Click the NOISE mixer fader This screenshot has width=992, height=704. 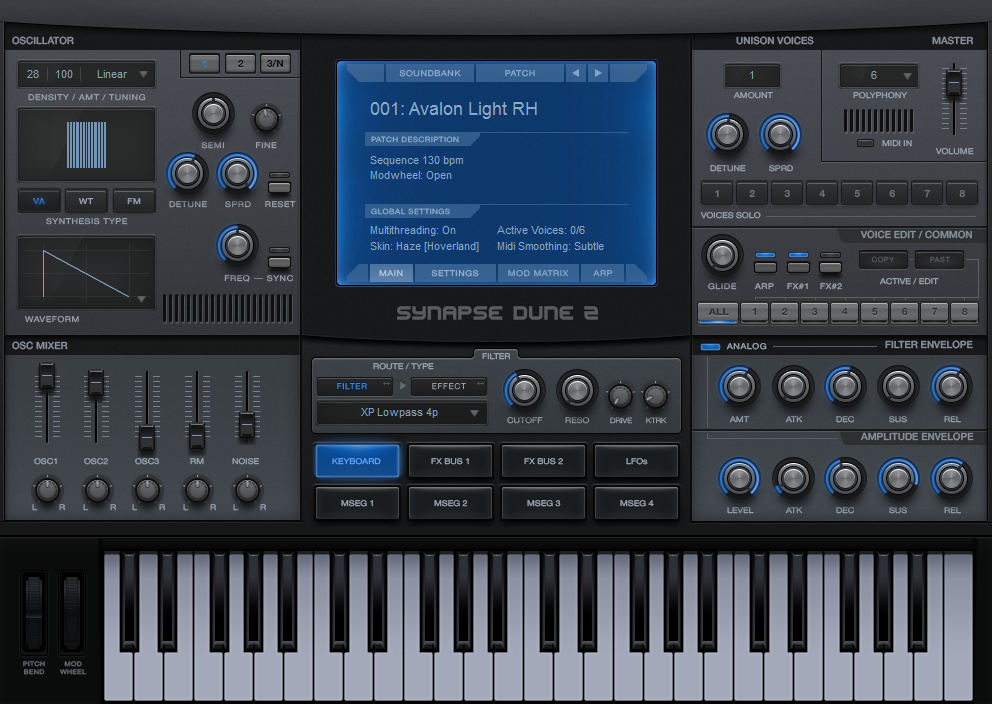pos(247,426)
